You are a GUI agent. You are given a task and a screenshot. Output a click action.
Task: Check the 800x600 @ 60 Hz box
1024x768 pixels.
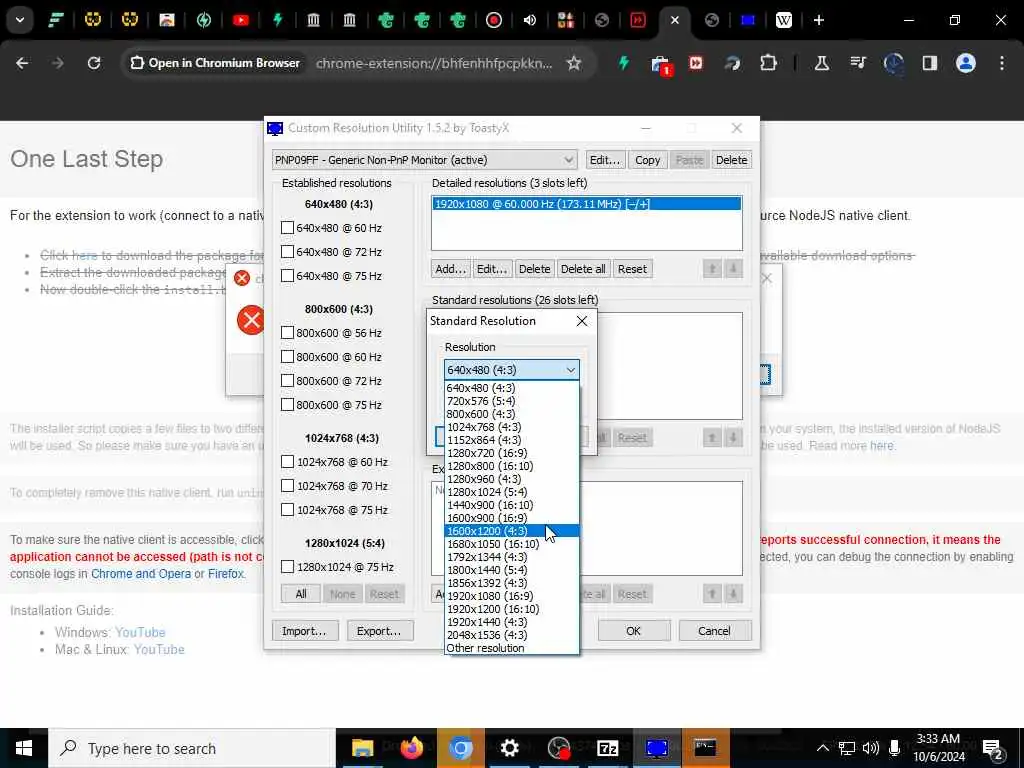287,357
